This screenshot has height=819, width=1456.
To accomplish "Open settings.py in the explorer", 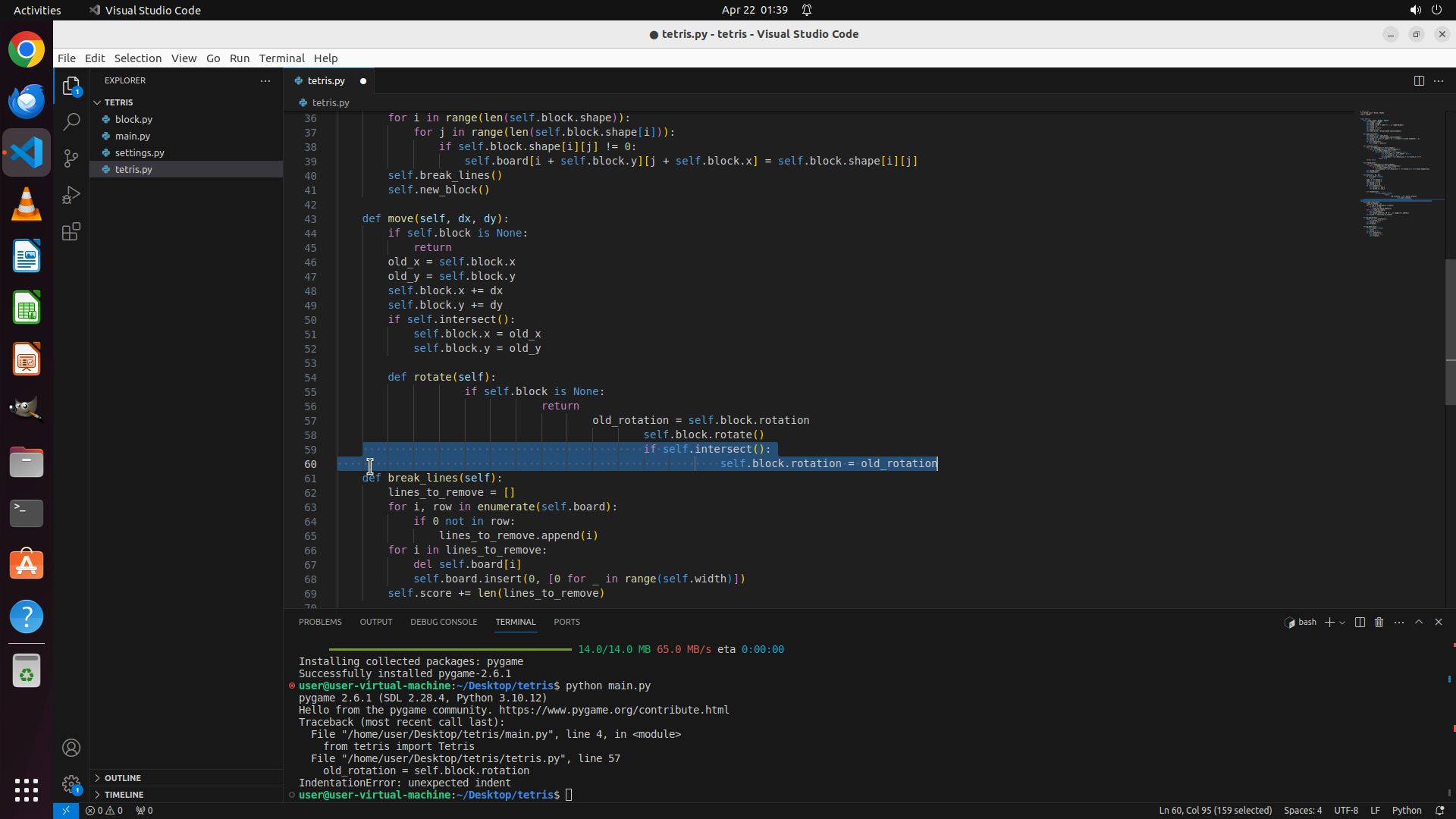I will pyautogui.click(x=140, y=152).
